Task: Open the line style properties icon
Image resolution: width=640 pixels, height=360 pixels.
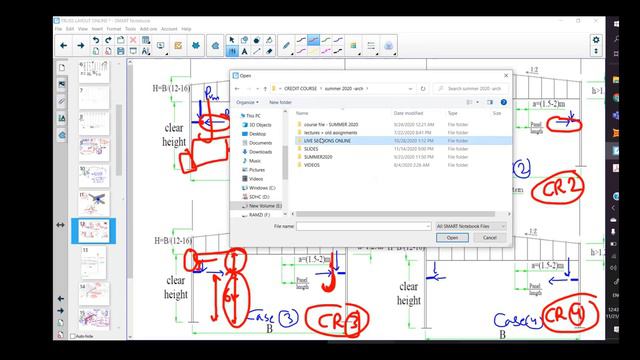Action: (371, 46)
